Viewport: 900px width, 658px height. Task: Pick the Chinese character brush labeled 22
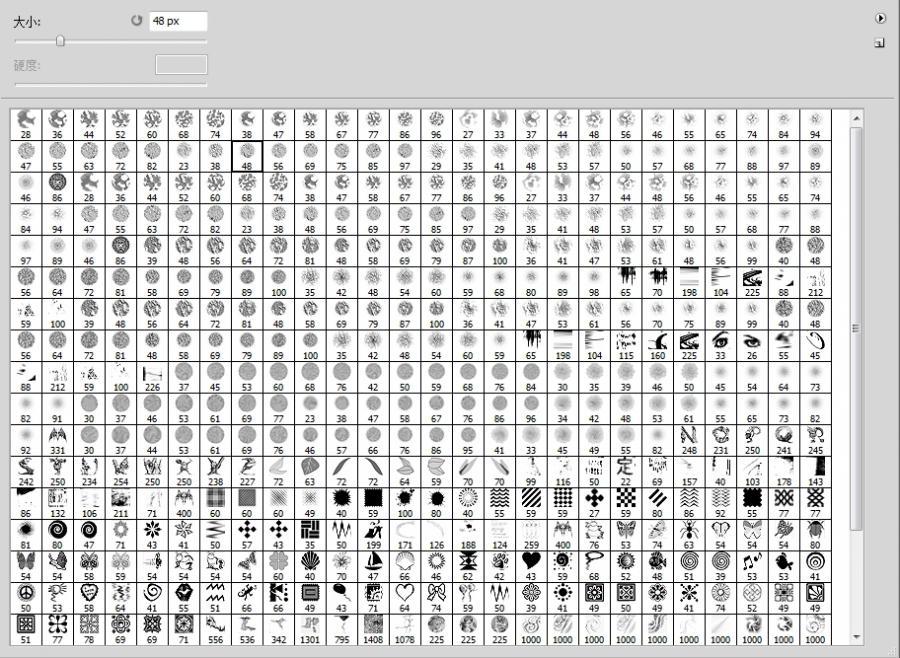[626, 472]
